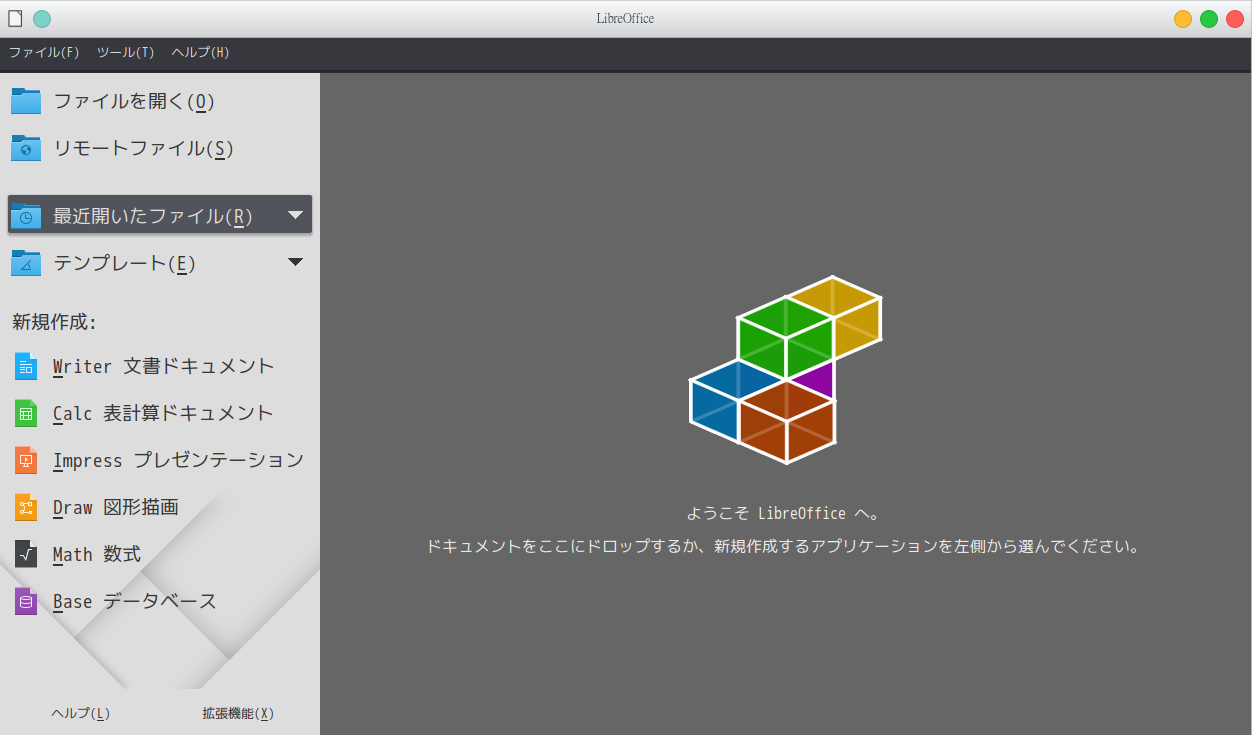Screen dimensions: 1252x735
Task: Open the ヘルプ(H) menu
Action: click(201, 52)
